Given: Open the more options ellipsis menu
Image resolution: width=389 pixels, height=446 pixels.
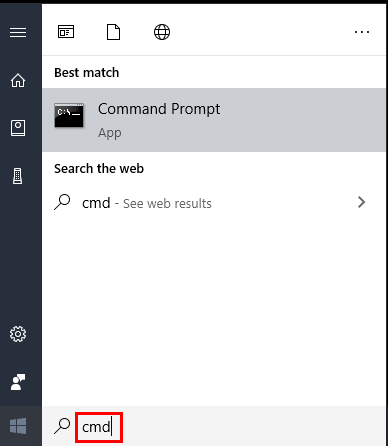Looking at the screenshot, I should click(362, 32).
